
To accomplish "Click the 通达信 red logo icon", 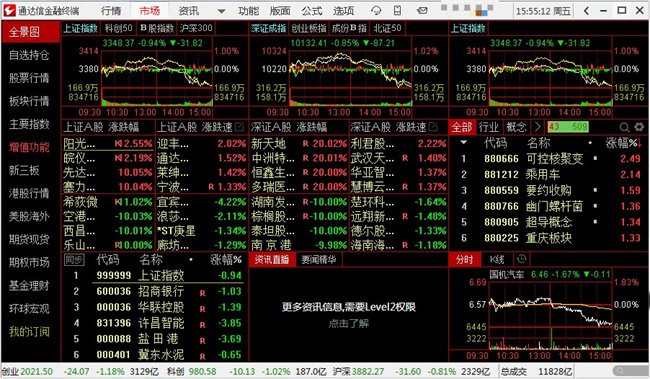I will point(9,10).
